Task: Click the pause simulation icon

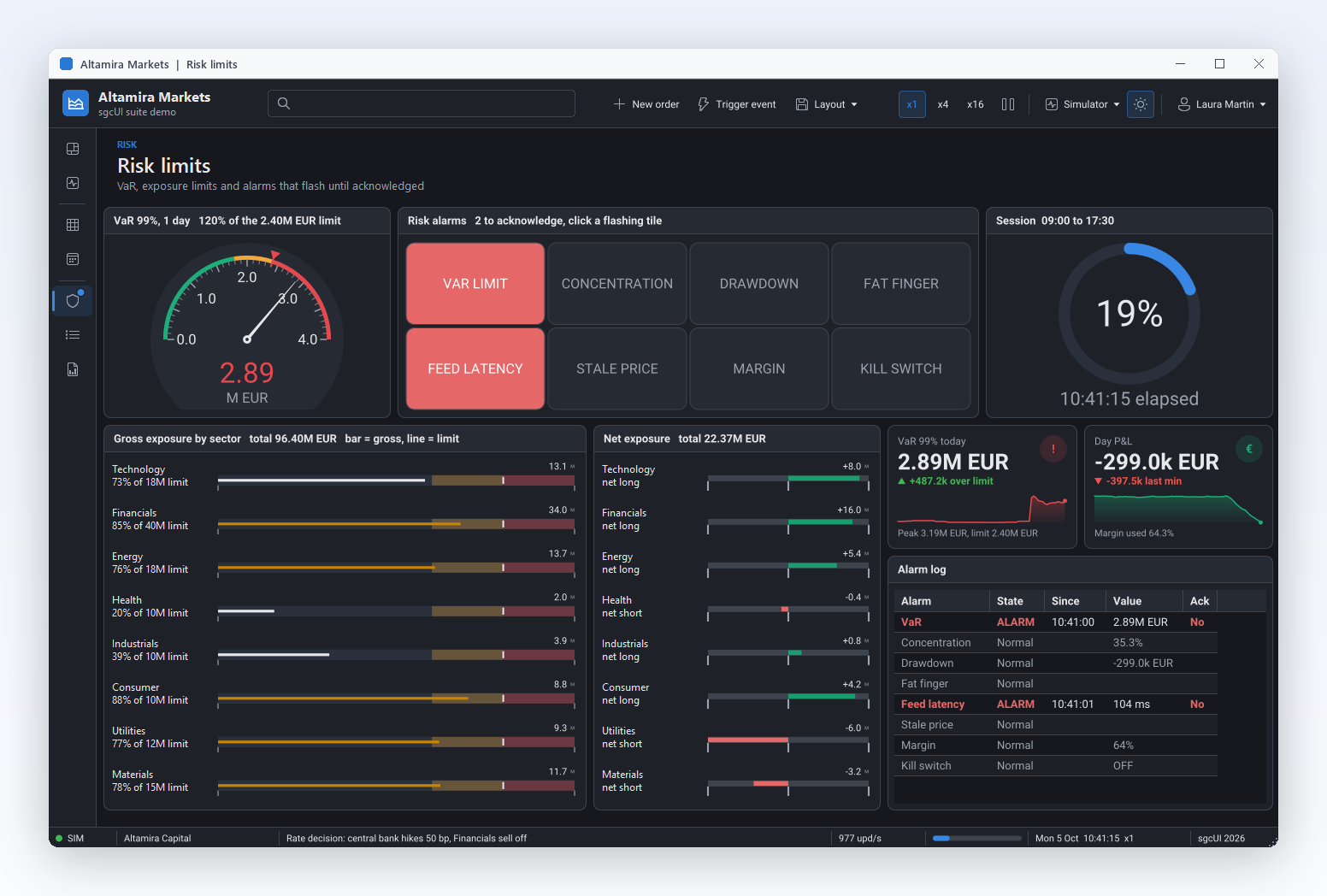Action: pyautogui.click(x=1008, y=104)
